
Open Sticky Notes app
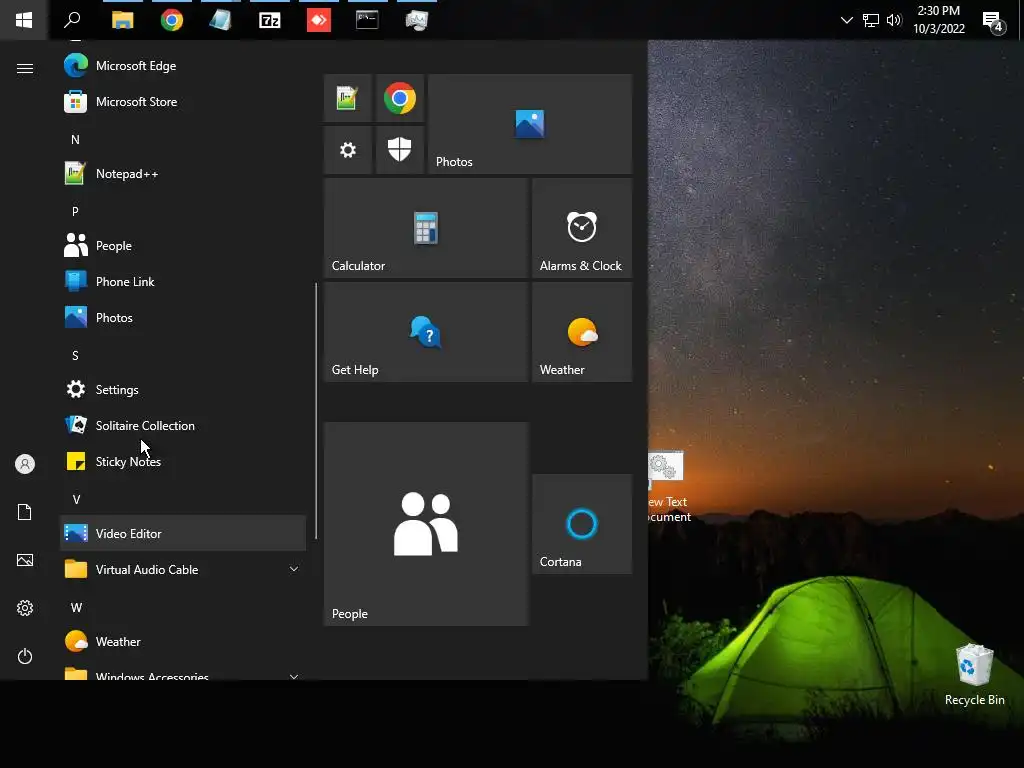click(x=183, y=461)
